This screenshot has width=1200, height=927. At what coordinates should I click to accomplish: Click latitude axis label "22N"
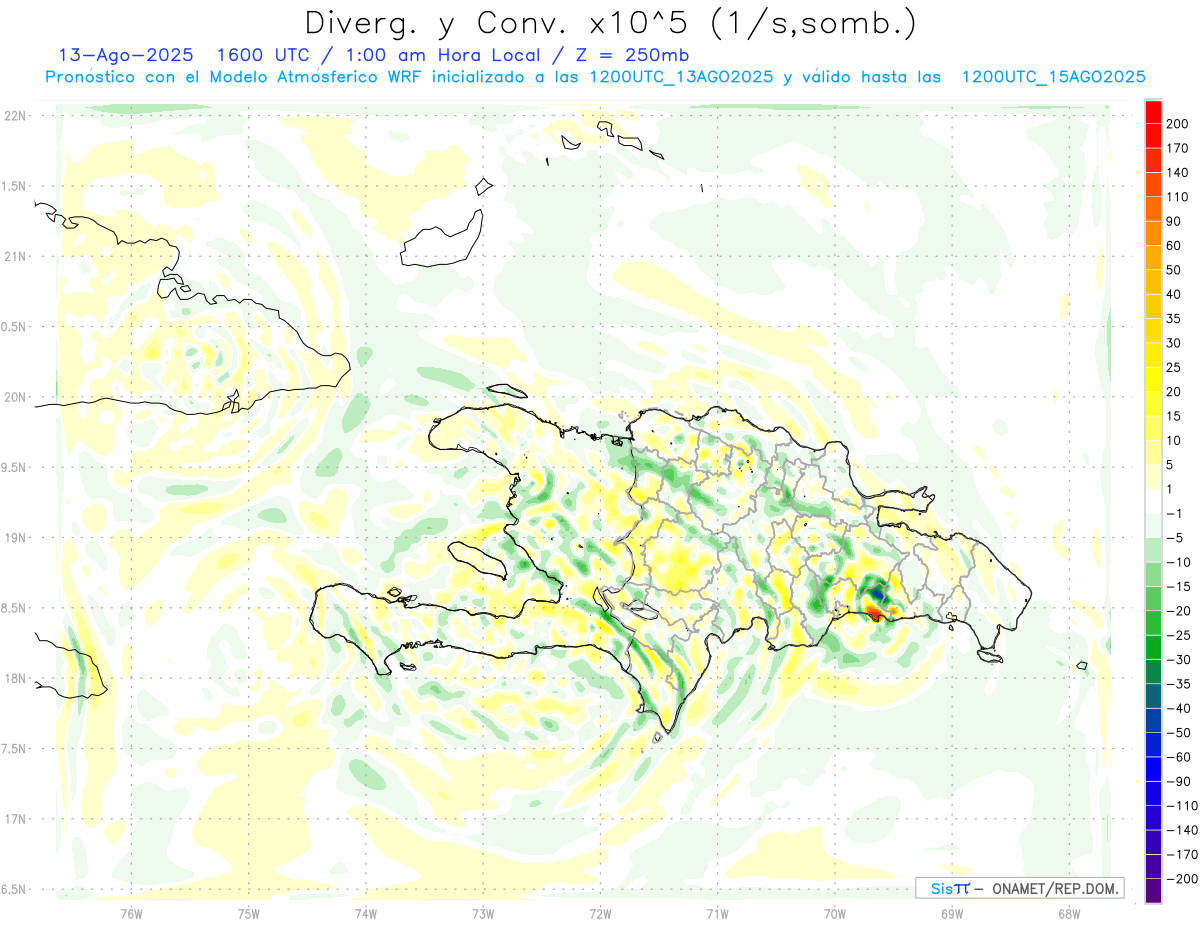15,115
